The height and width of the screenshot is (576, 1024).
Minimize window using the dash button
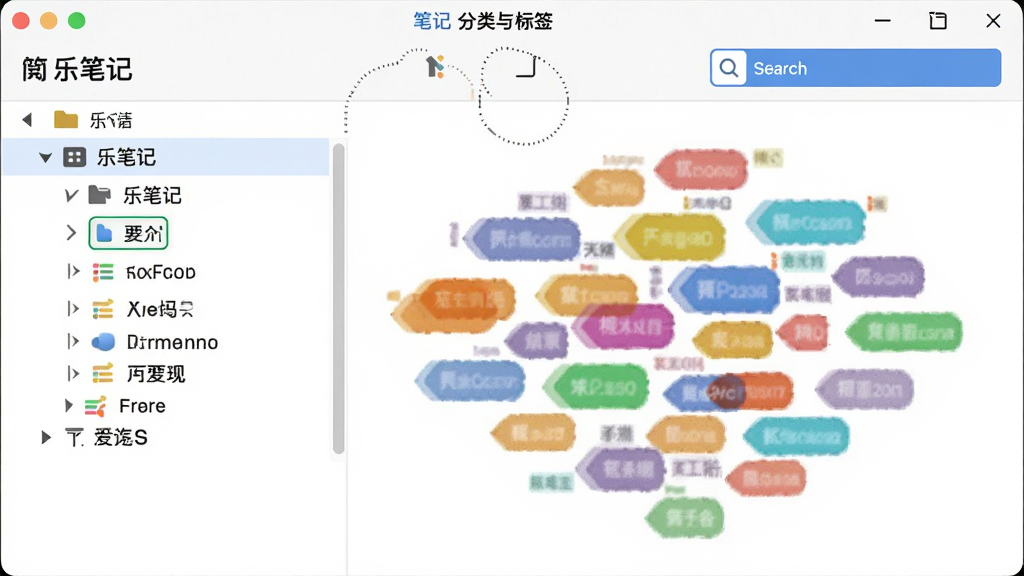pyautogui.click(x=882, y=21)
